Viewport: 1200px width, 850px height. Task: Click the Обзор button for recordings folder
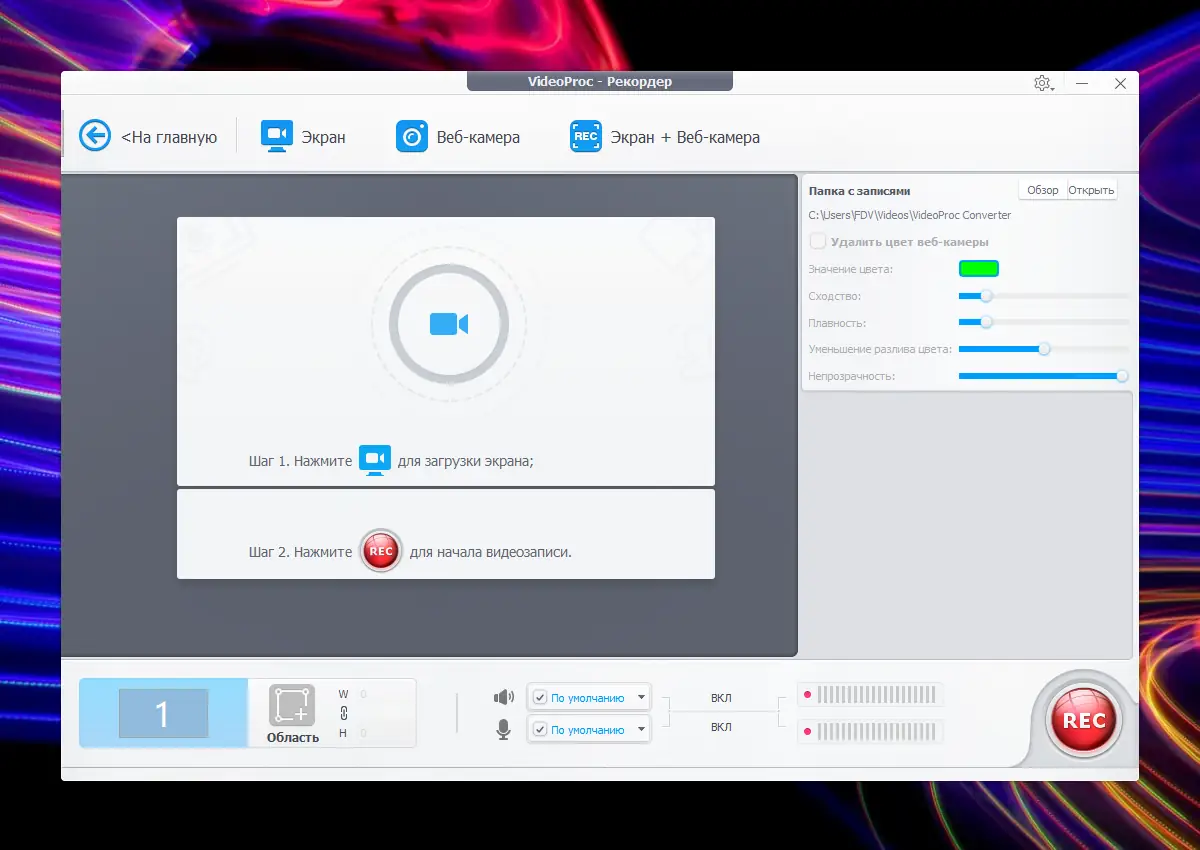(x=1042, y=189)
